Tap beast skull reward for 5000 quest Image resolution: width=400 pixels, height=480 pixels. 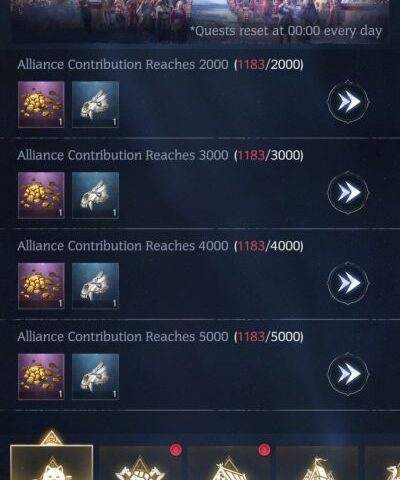95,377
